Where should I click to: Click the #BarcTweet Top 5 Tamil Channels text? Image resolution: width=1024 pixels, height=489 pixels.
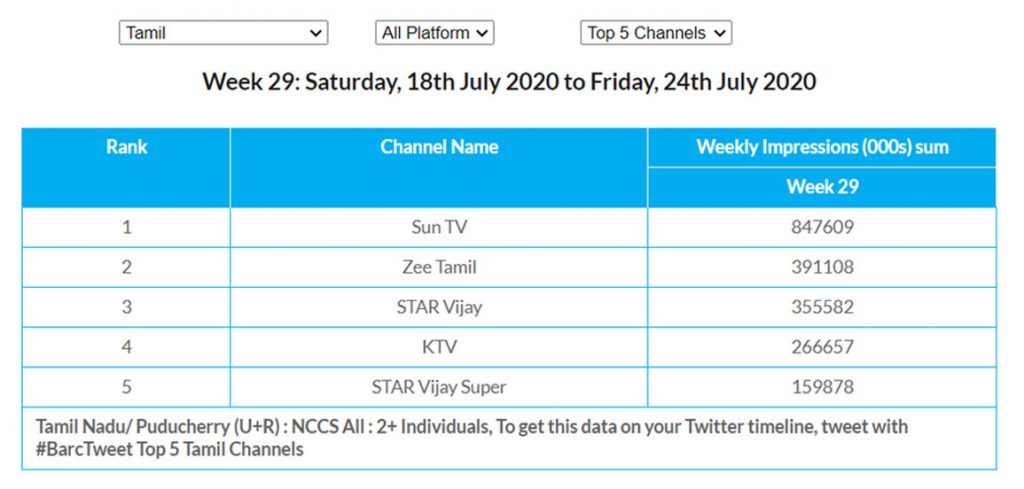point(170,449)
